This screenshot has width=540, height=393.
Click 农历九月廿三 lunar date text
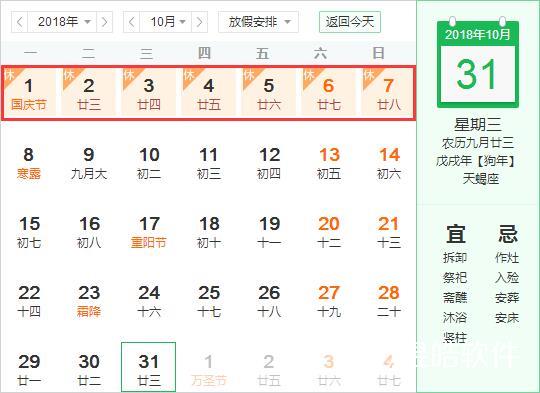pyautogui.click(x=478, y=143)
